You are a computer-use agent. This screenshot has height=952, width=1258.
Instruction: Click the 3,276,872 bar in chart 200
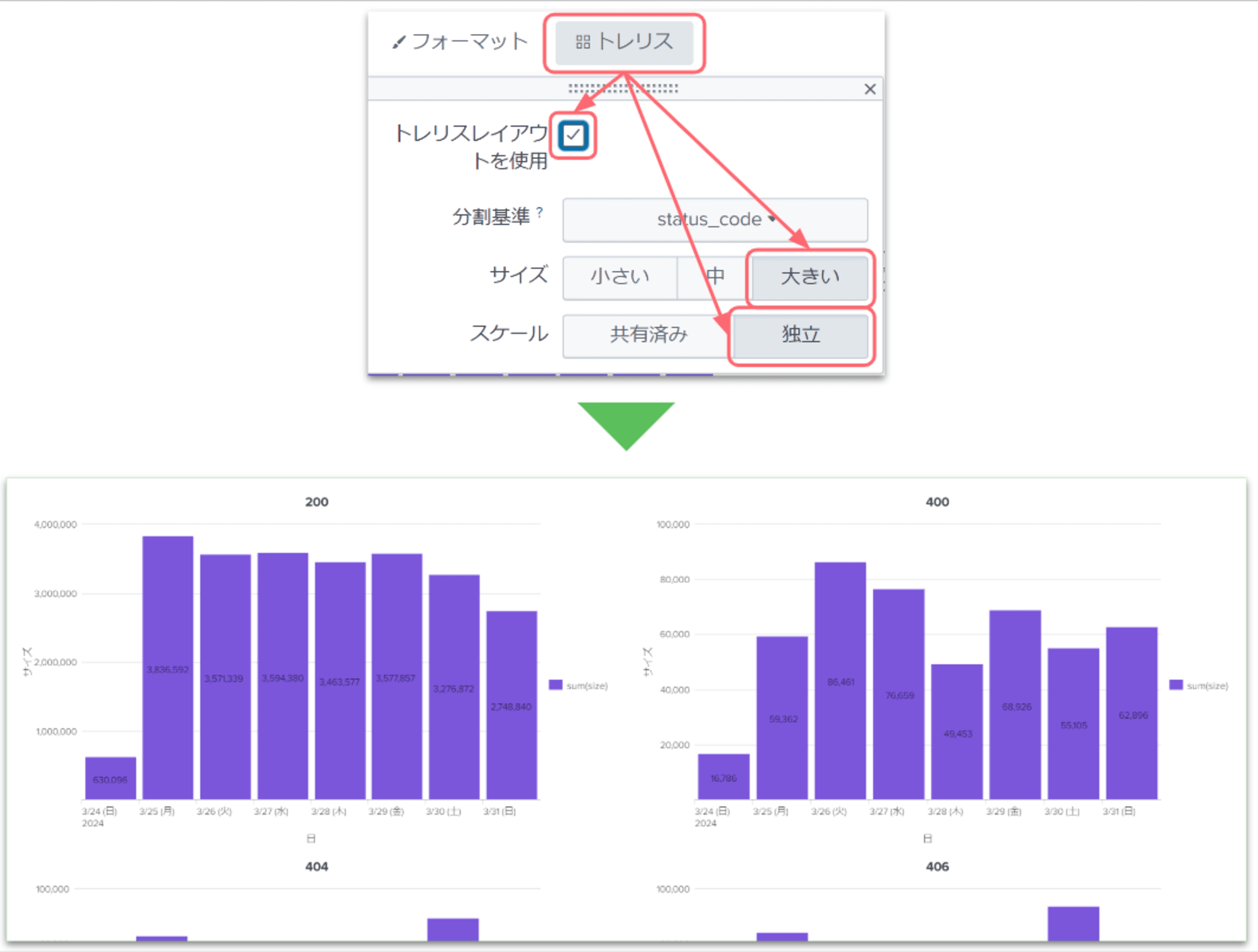pyautogui.click(x=454, y=687)
